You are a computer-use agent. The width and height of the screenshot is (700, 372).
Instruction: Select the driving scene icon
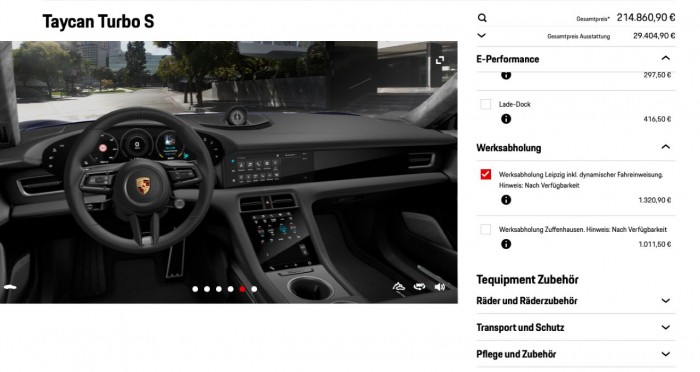pos(399,287)
